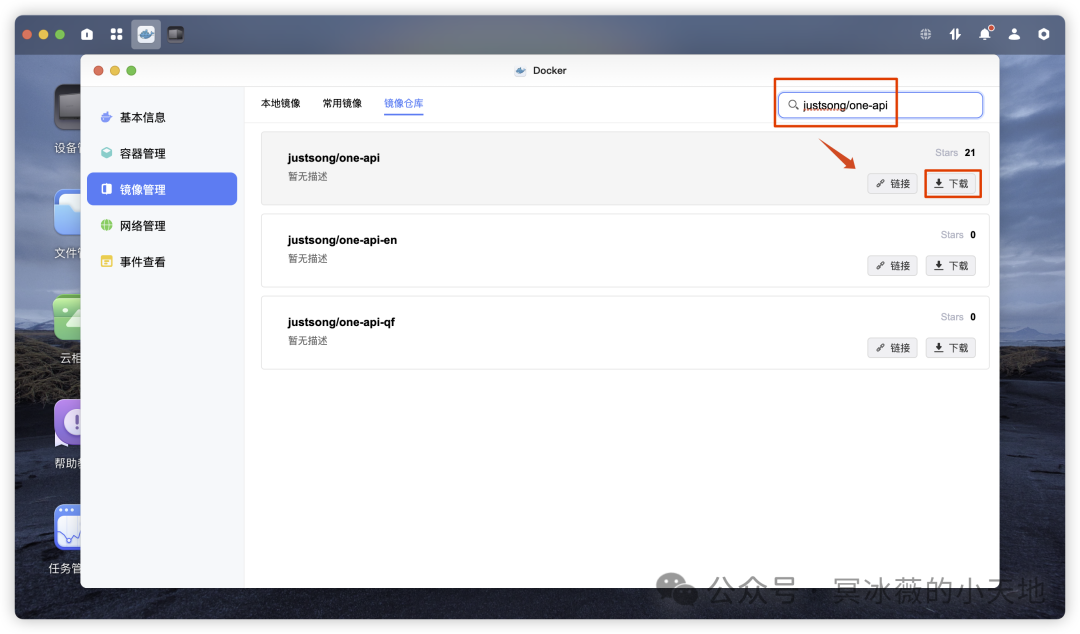Click 下载 for justsong/one-api-qf
This screenshot has width=1080, height=634.
[951, 347]
